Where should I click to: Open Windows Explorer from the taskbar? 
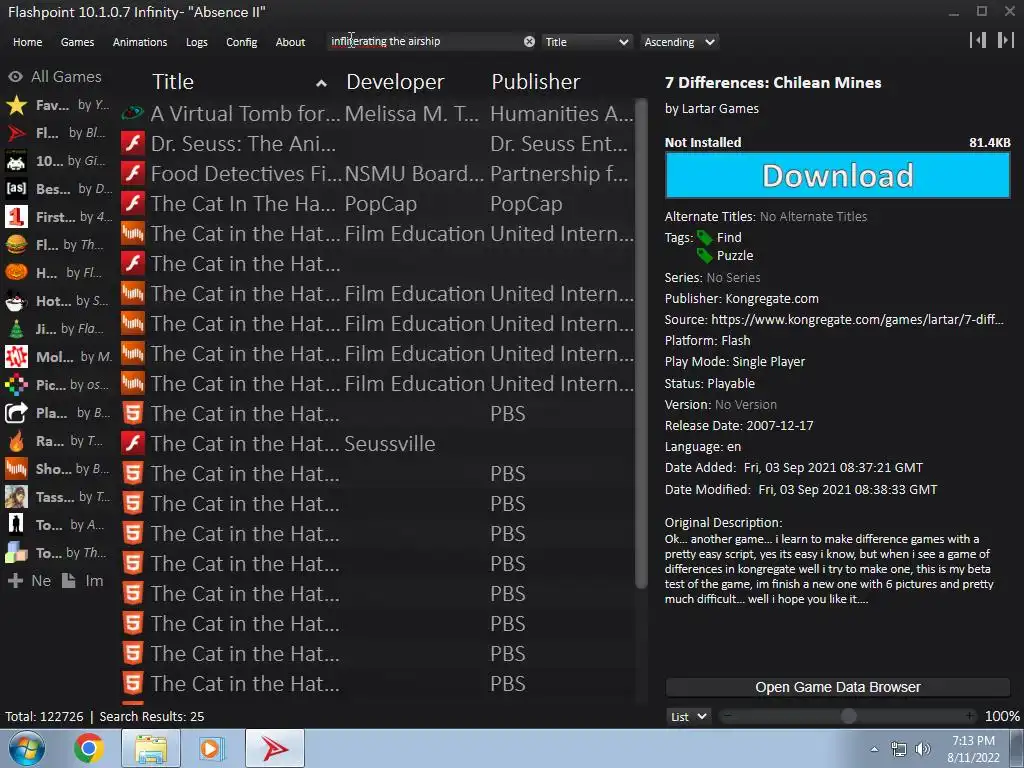(151, 748)
